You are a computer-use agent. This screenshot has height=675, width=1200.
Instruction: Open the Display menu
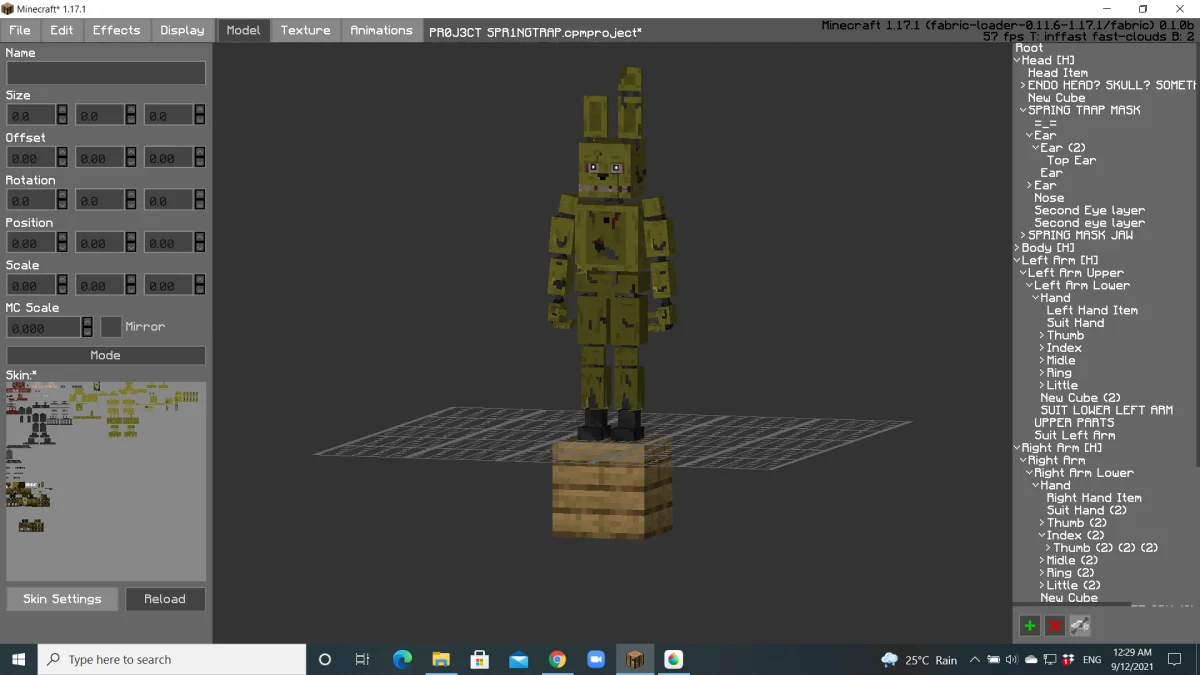[182, 30]
